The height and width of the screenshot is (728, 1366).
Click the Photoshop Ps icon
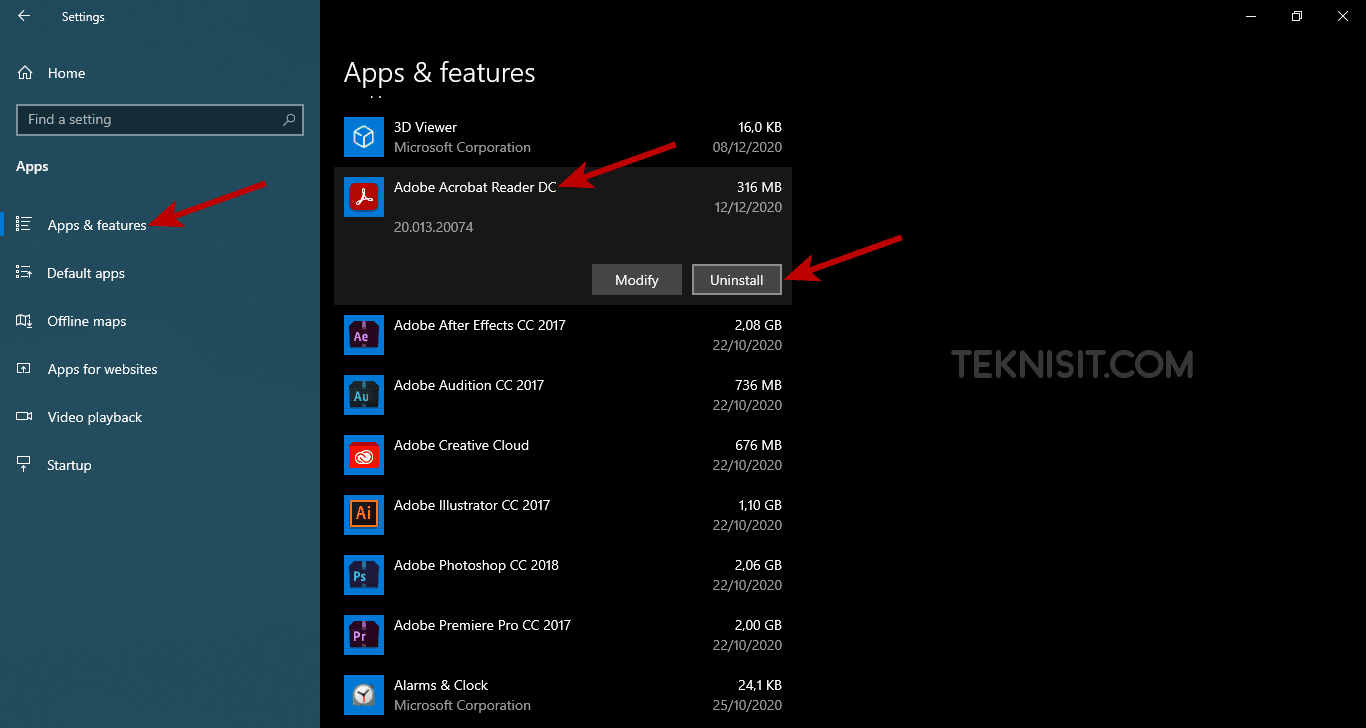364,575
